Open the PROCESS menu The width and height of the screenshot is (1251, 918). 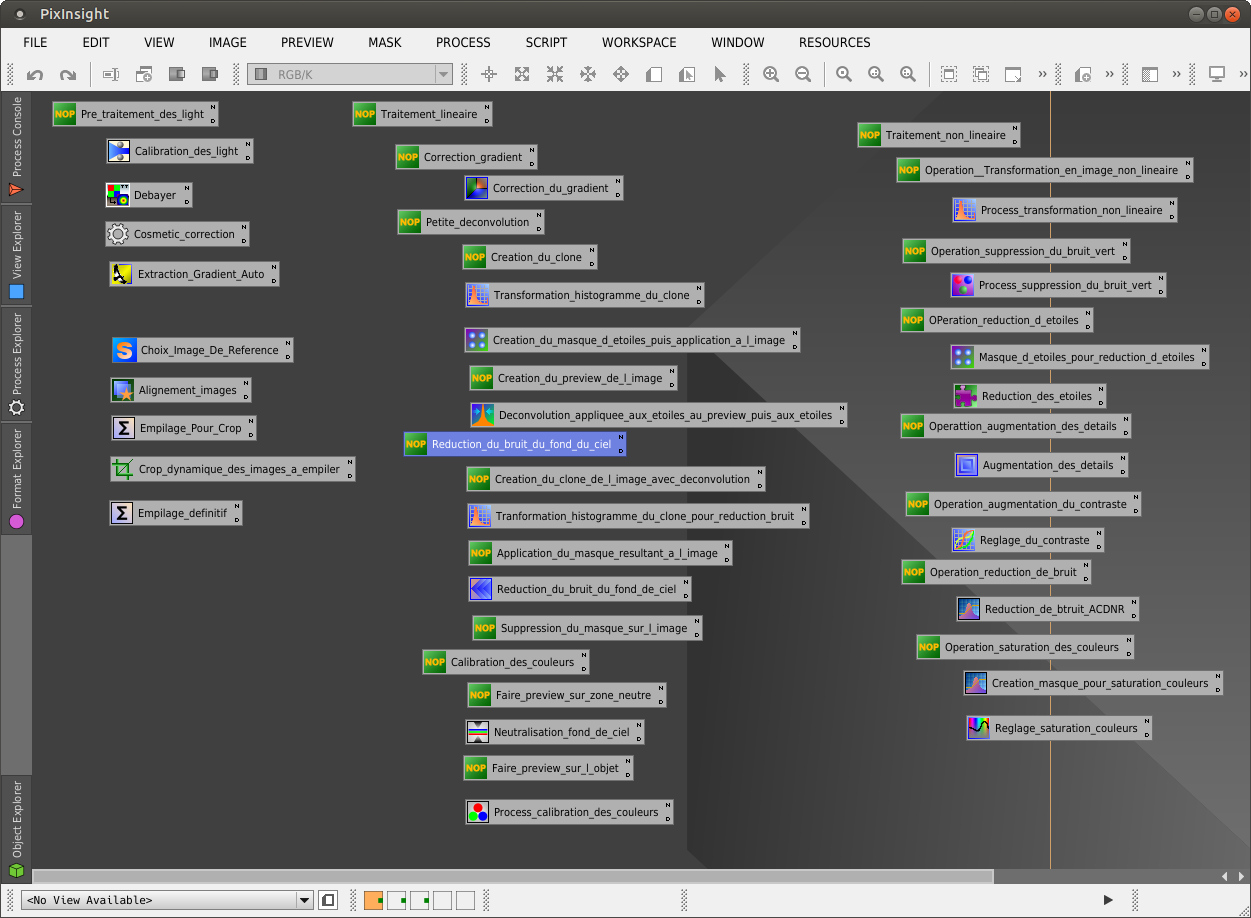[463, 43]
